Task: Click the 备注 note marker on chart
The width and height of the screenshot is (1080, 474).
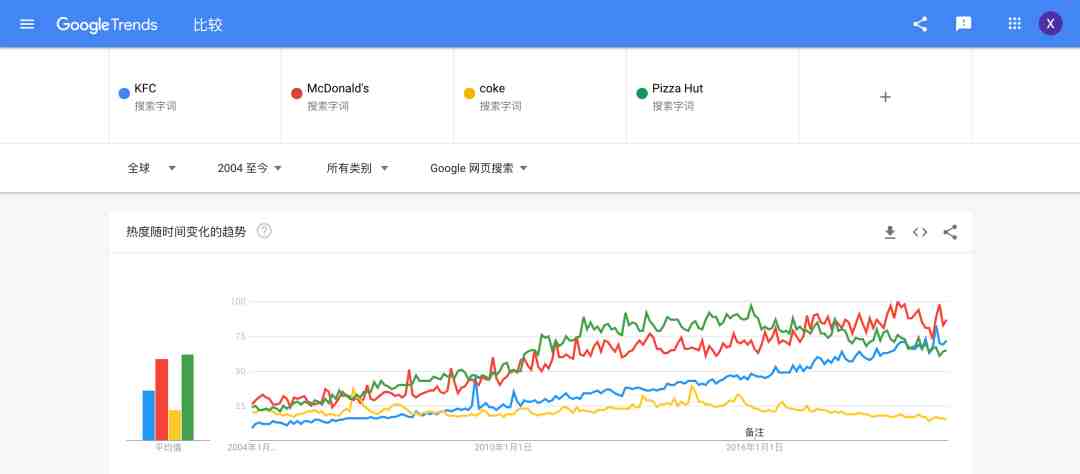Action: (x=754, y=433)
